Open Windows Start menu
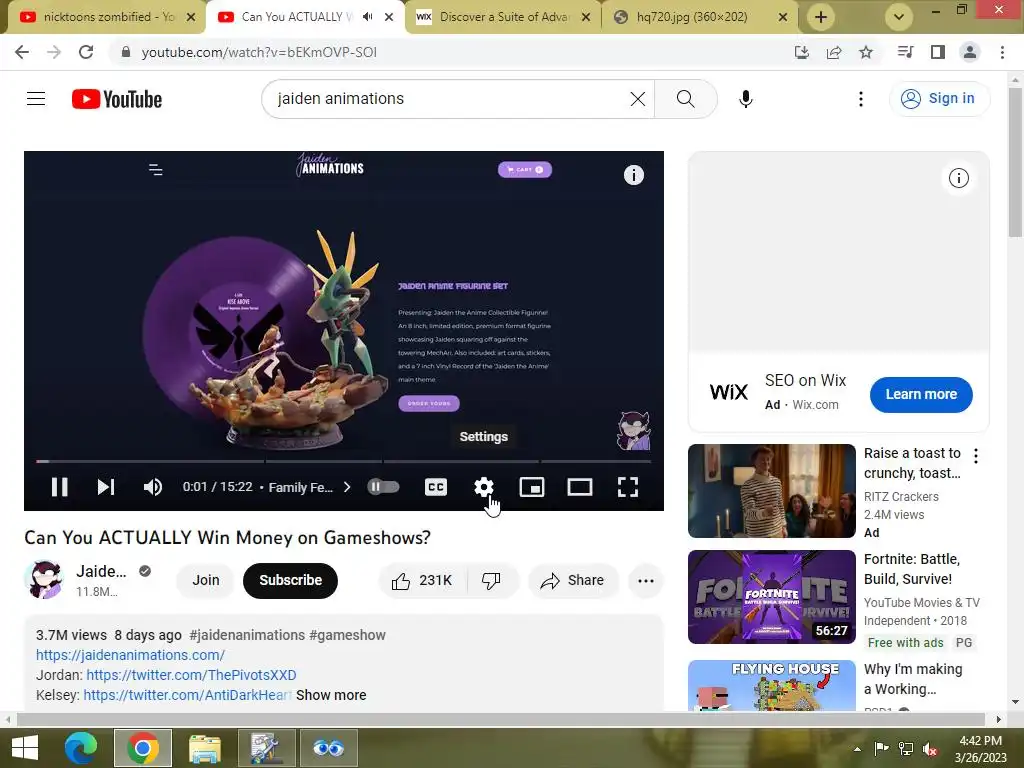Viewport: 1024px width, 768px height. point(25,748)
